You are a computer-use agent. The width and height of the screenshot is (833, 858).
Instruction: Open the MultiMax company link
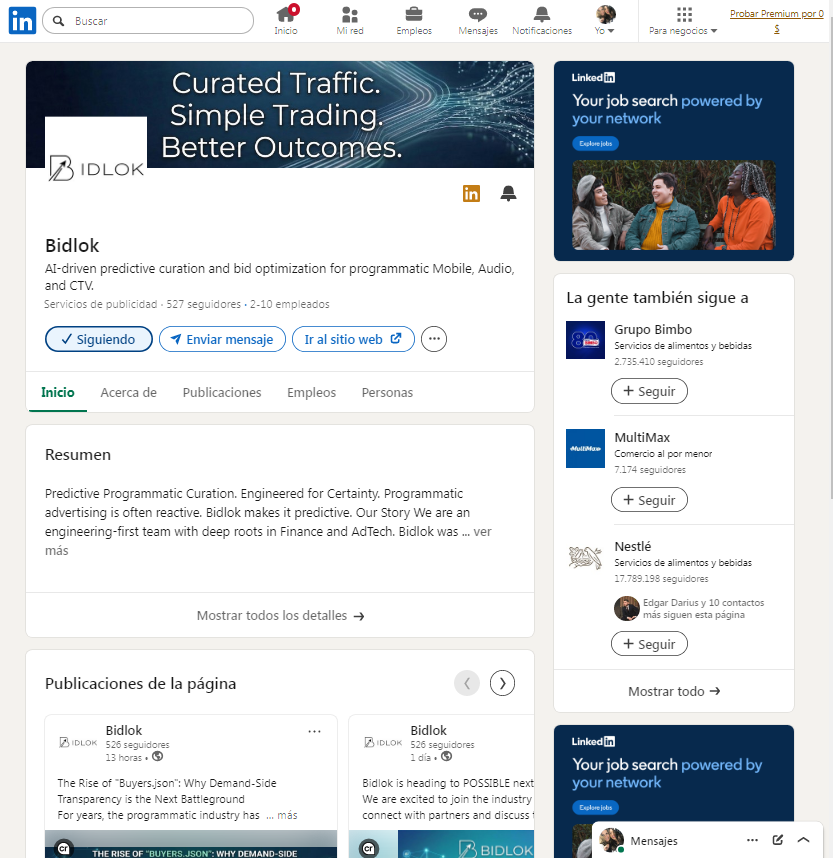tap(642, 438)
